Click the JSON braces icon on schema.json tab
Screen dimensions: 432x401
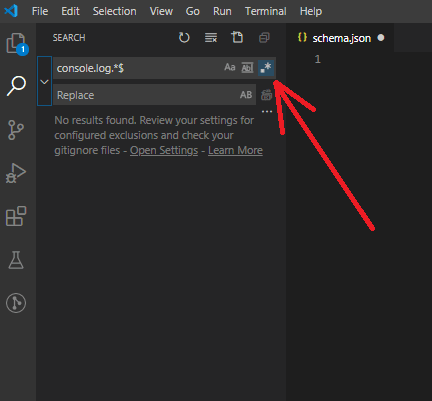[x=302, y=37]
